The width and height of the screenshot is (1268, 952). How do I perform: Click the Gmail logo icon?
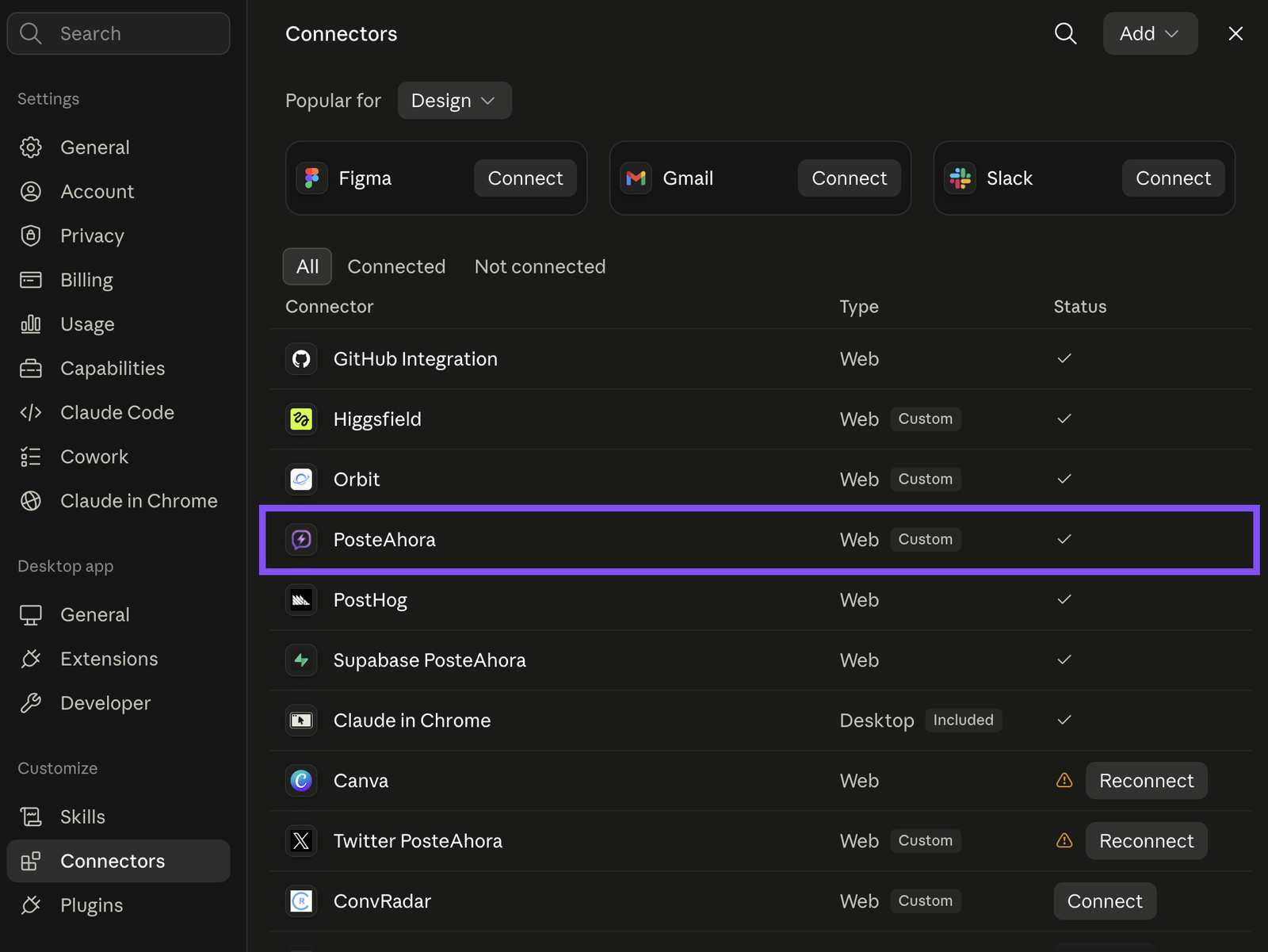click(636, 178)
